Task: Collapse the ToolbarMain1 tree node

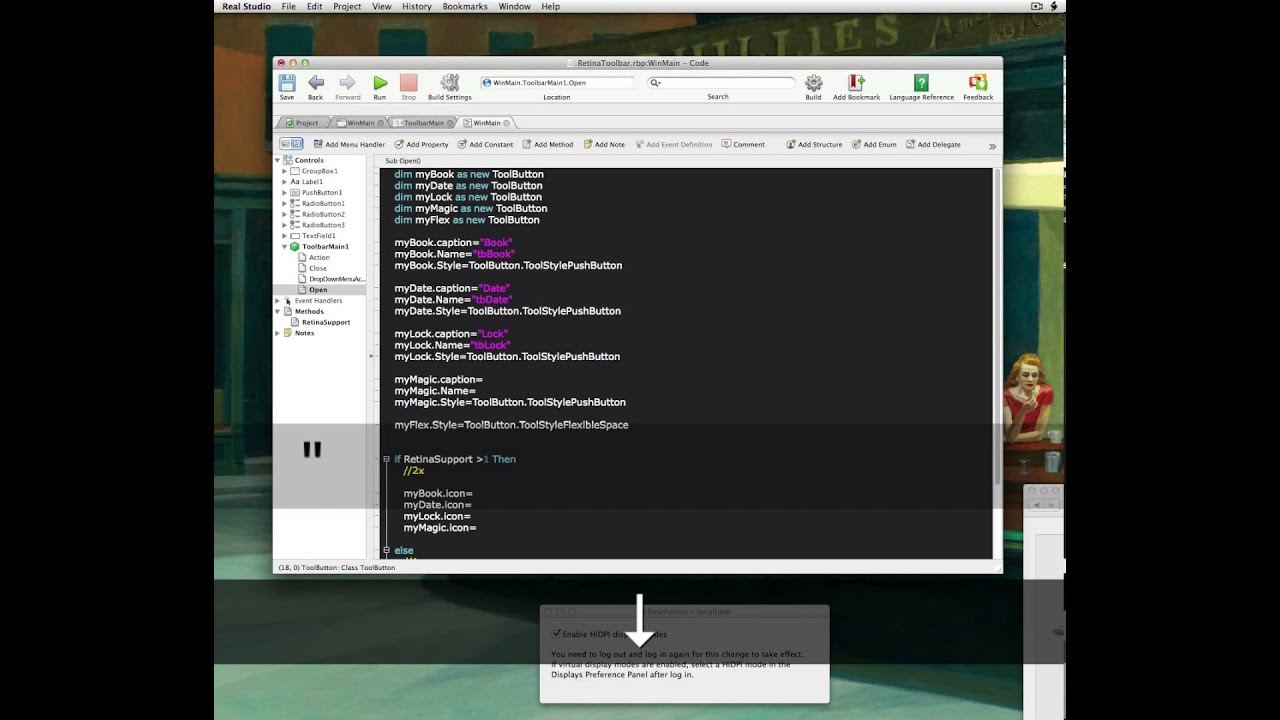Action: point(285,246)
